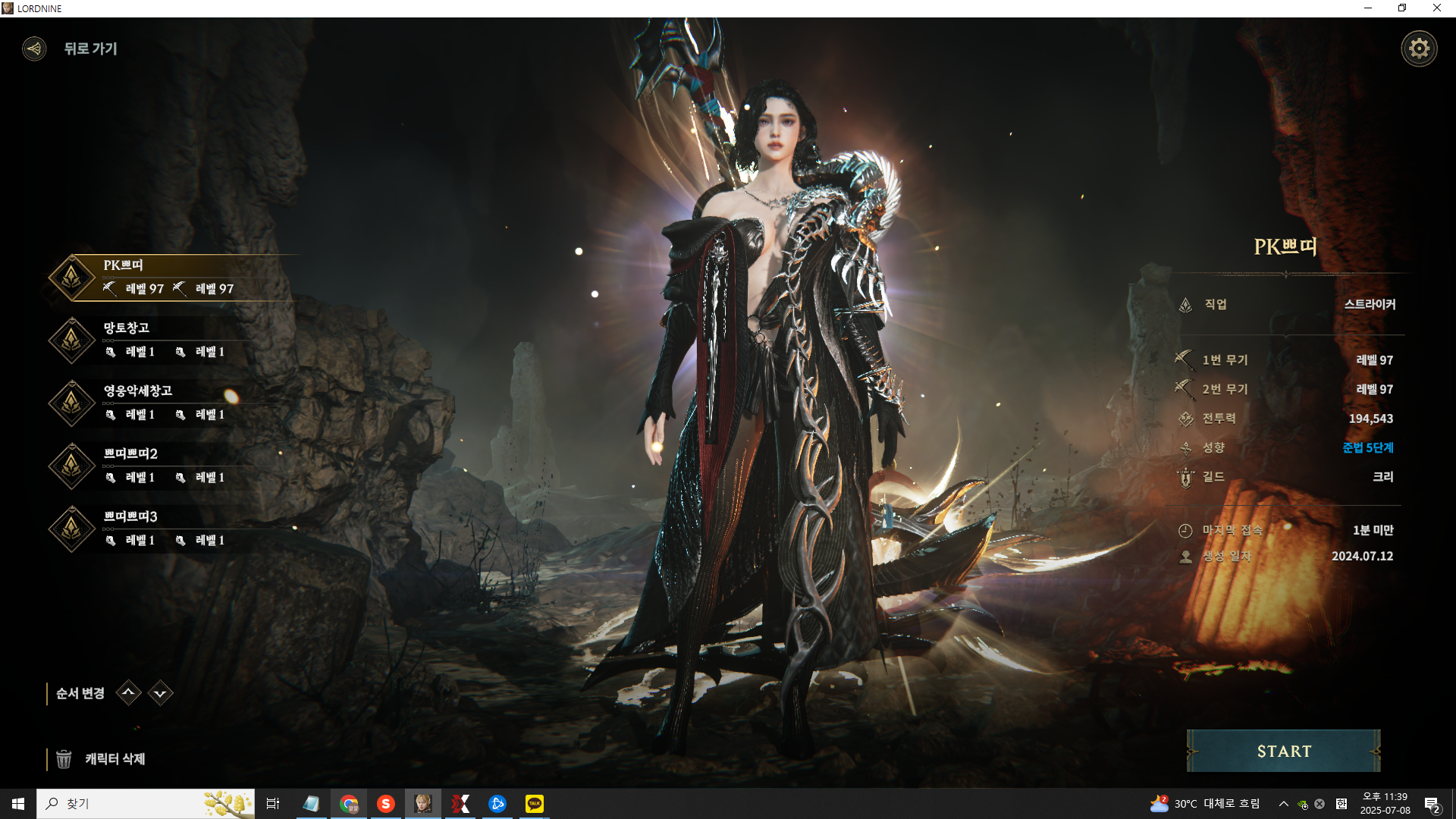1456x819 pixels.
Task: Open the settings gear icon
Action: click(1419, 49)
